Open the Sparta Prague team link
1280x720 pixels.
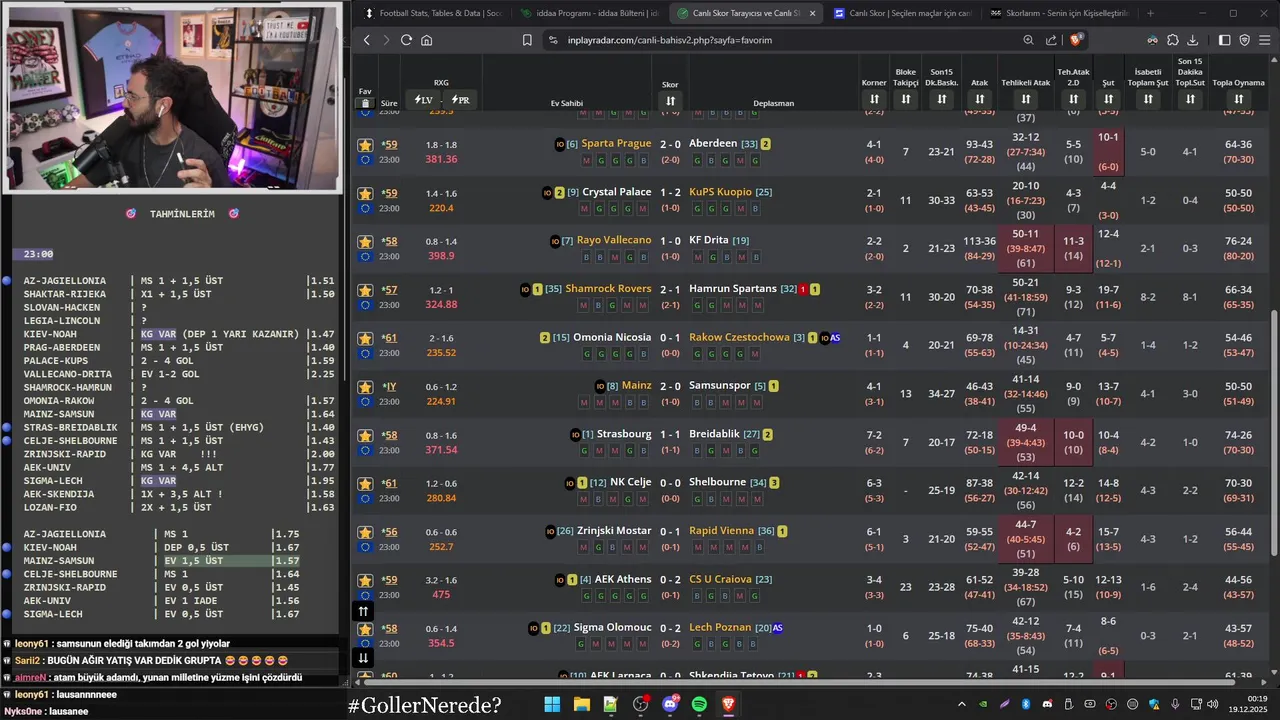616,144
